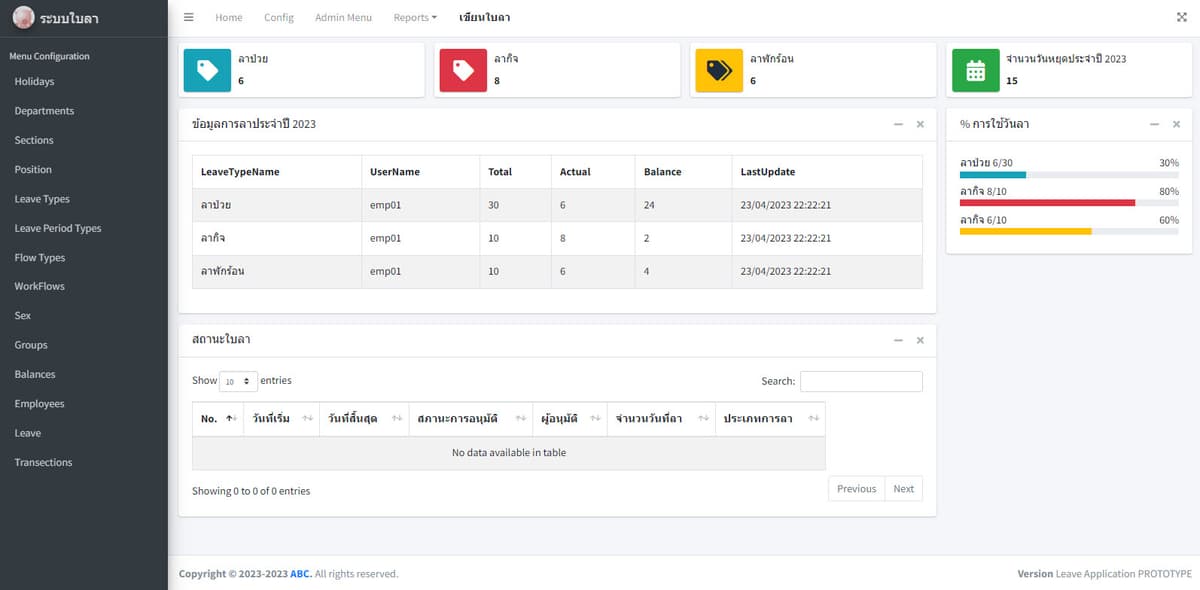Close the สถานะใบลา card
The image size is (1200, 590).
pos(920,340)
